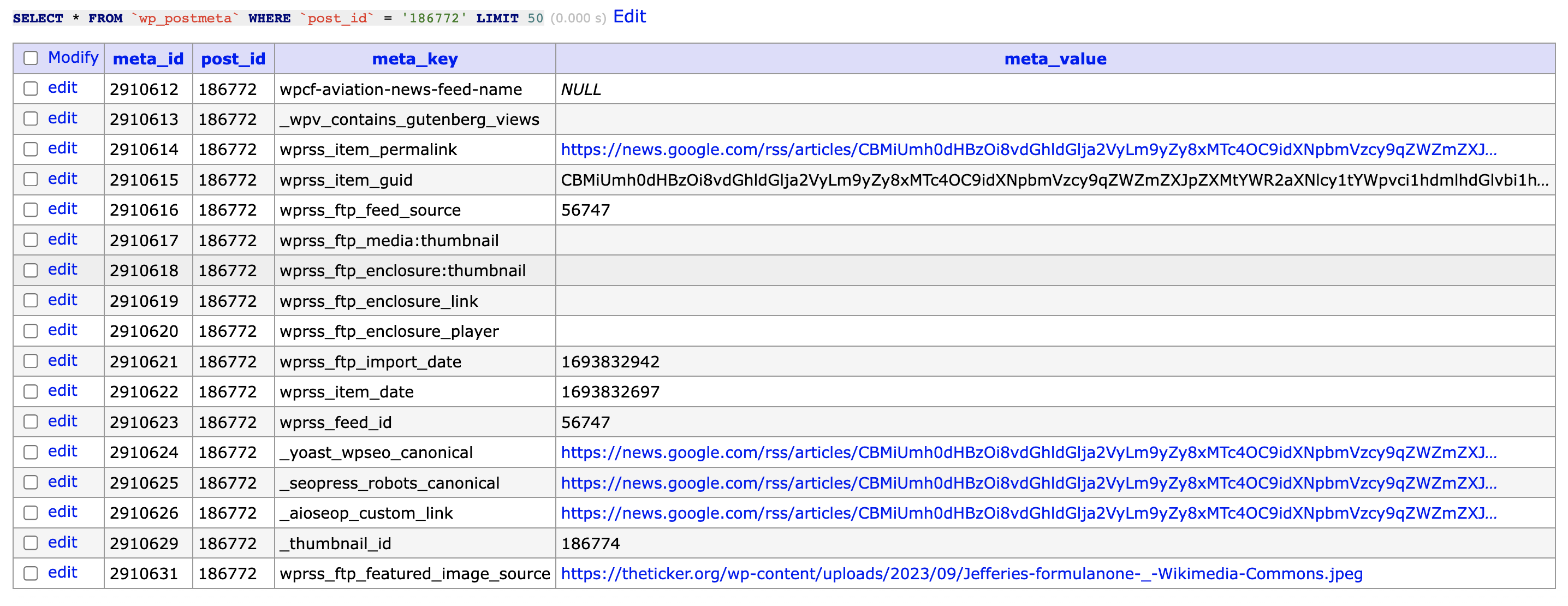Select checkbox for _thumbnail_id row
This screenshot has height=606, width=1568.
(x=31, y=543)
